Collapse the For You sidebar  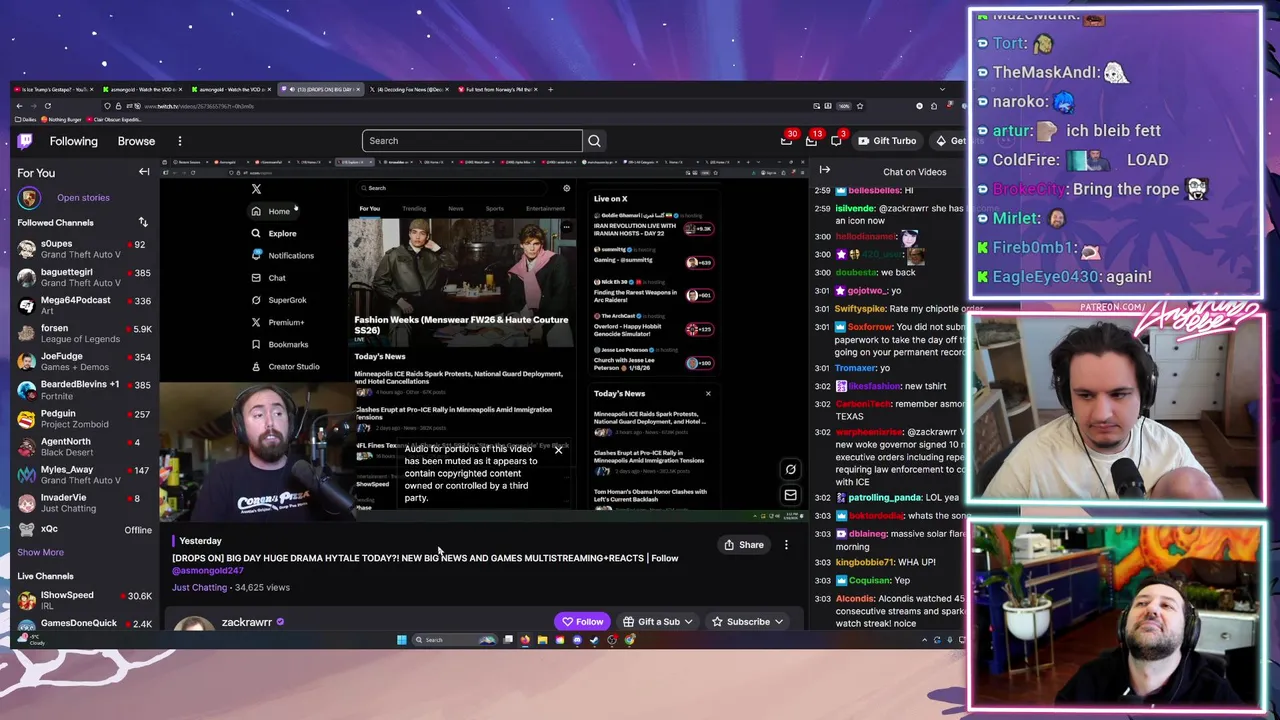point(144,172)
